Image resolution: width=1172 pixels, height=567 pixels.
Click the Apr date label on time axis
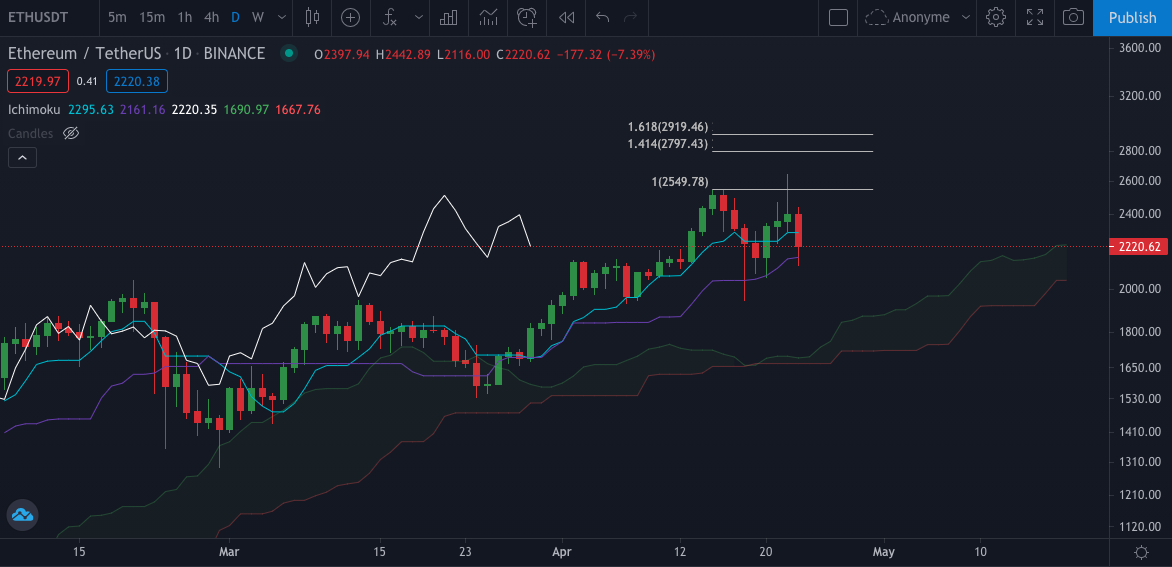(561, 552)
